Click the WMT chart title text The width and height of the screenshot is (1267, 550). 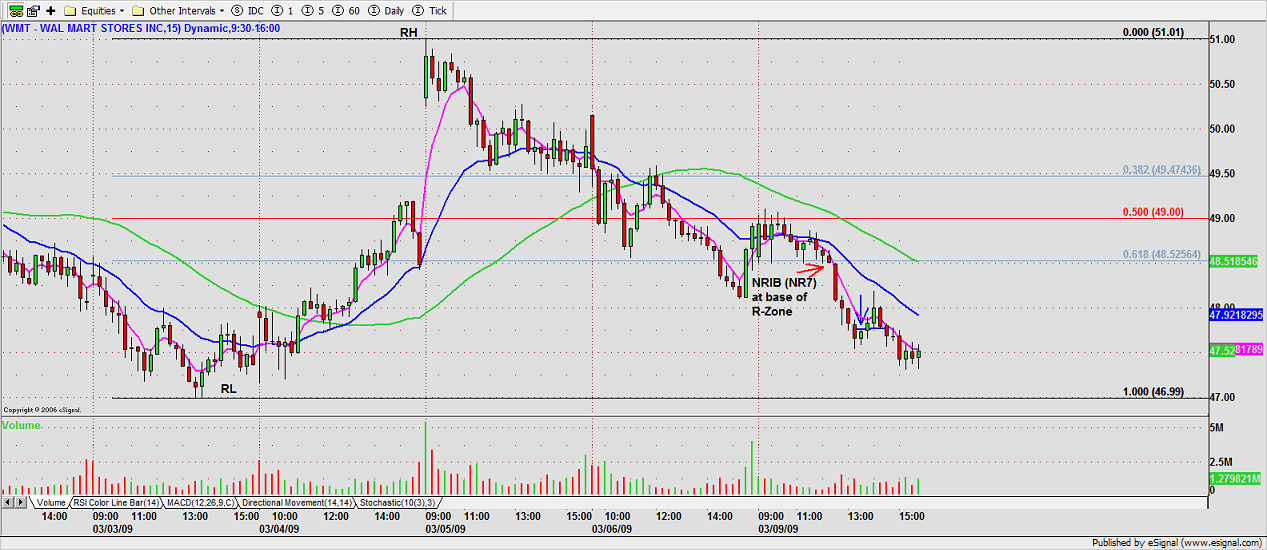pyautogui.click(x=141, y=28)
